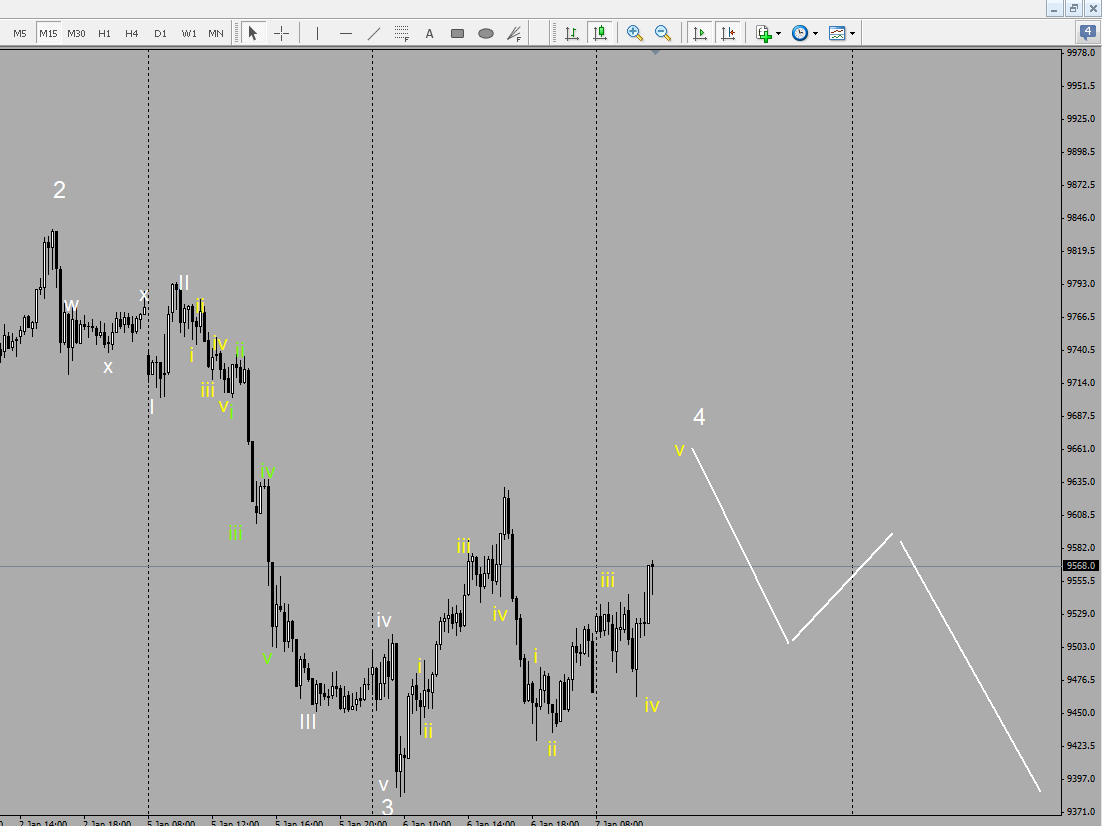Add a text label with A tool
Viewport: 1102px width, 826px height.
430,33
